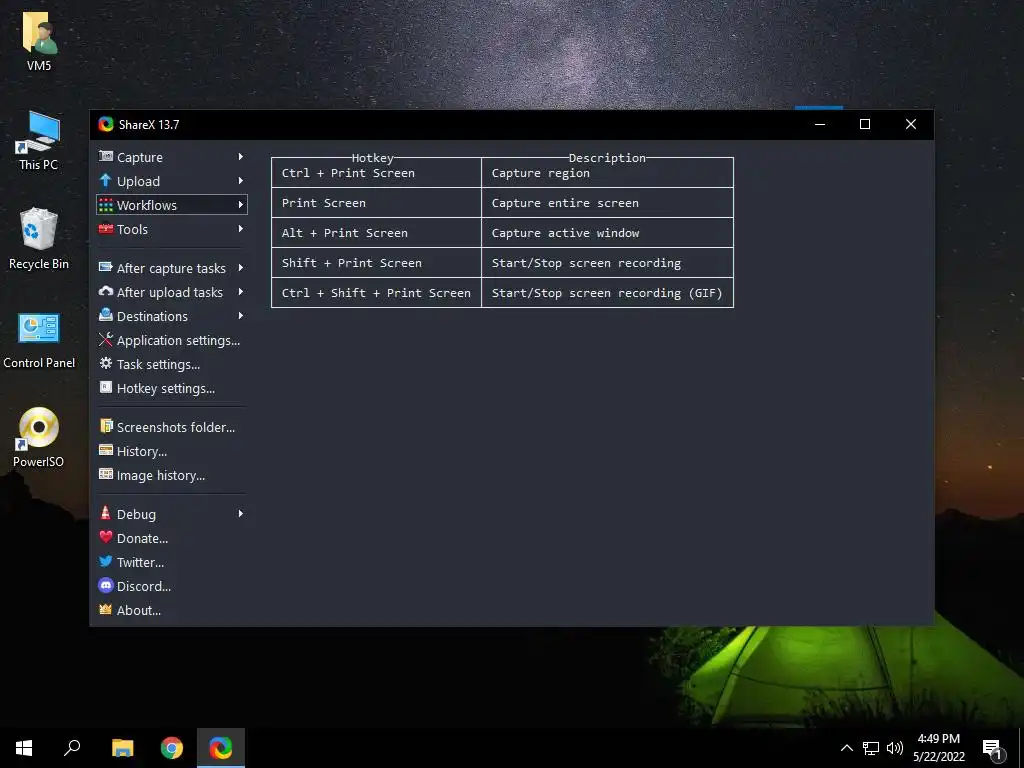
Task: Select the Control Panel desktop icon
Action: (x=39, y=340)
